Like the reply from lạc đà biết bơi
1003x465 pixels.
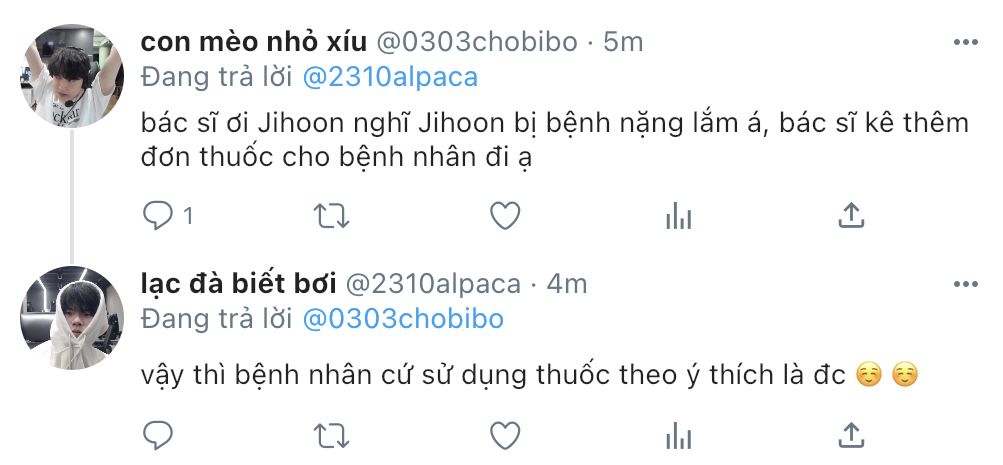tap(505, 436)
